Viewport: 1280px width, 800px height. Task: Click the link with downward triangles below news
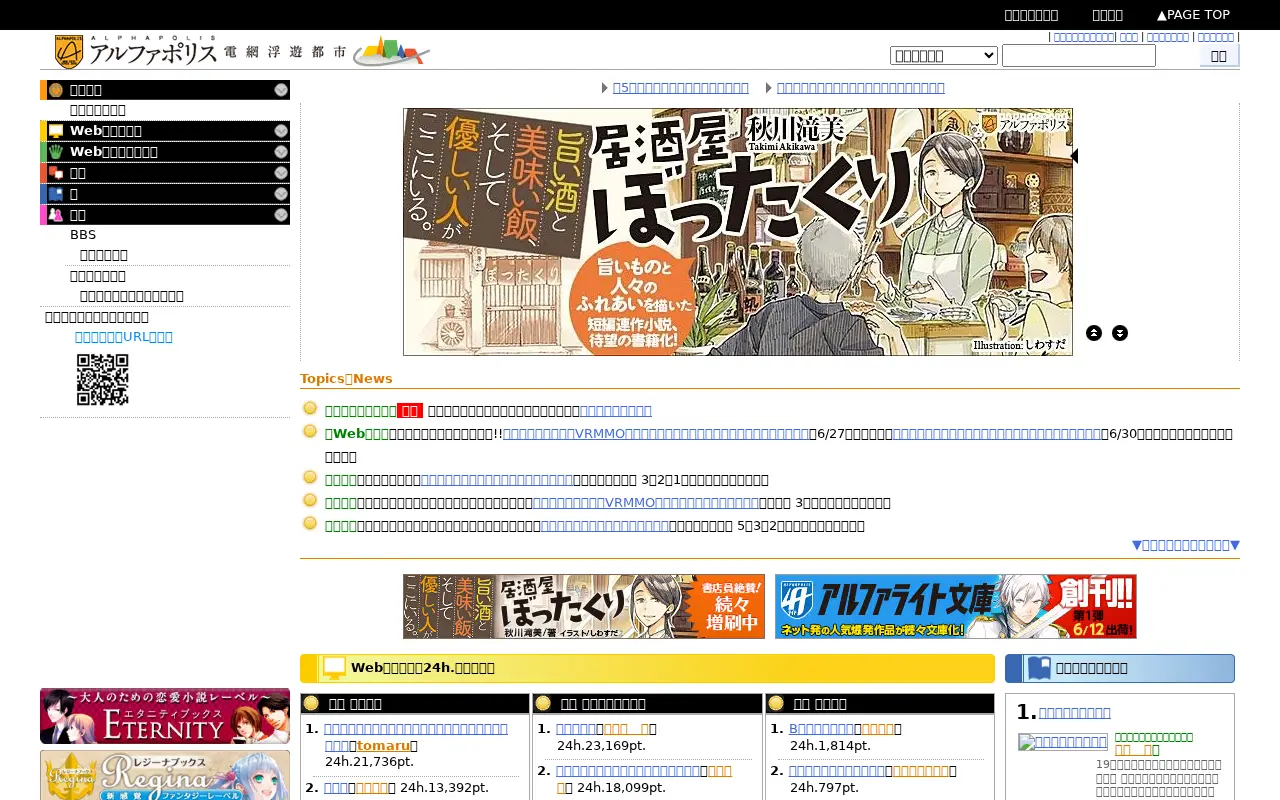tap(1186, 545)
